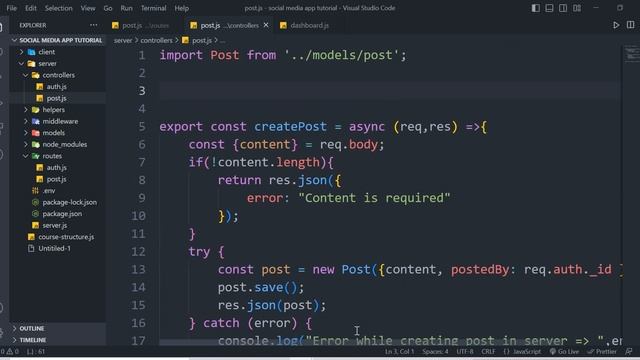Toggle secondary side bar layout icon
Image resolution: width=640 pixels, height=360 pixels.
(x=563, y=8)
